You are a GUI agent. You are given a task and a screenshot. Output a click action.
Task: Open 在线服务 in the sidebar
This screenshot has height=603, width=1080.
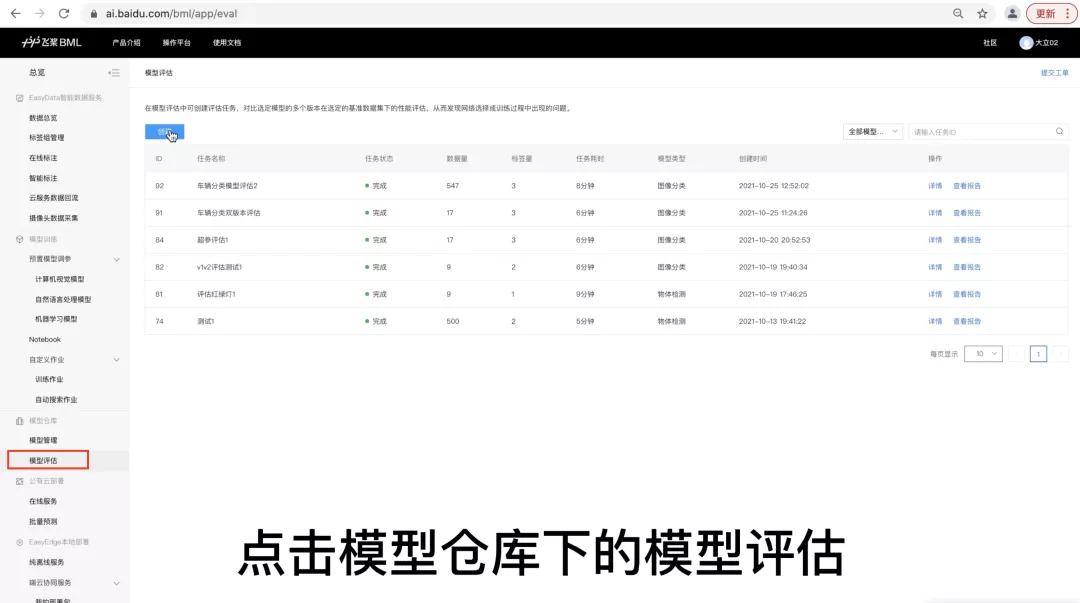click(x=43, y=502)
